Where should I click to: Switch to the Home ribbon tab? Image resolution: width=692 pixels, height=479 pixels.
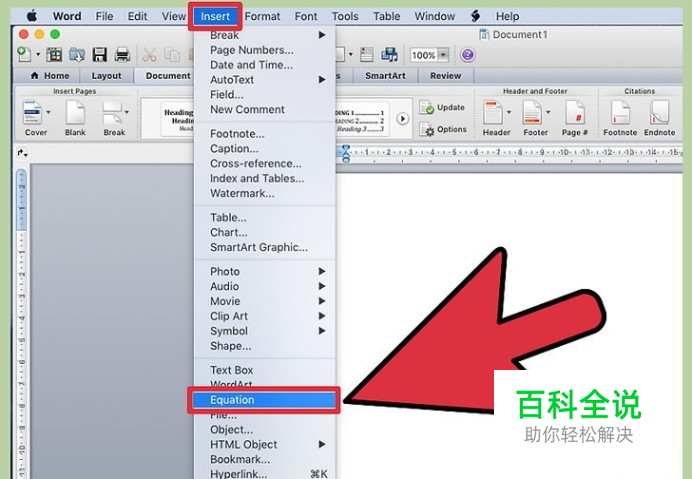click(x=50, y=76)
